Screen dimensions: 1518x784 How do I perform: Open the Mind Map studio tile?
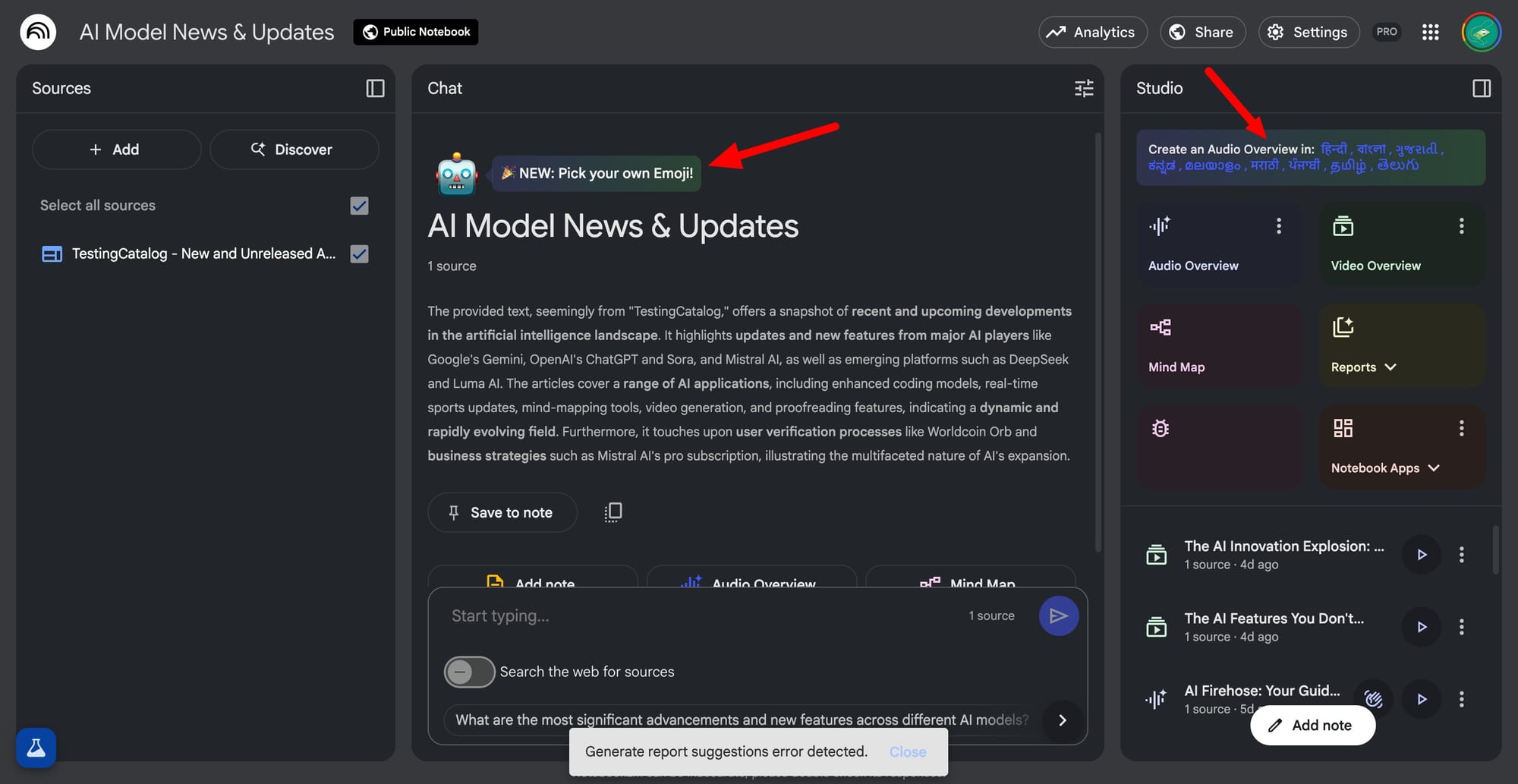pos(1219,345)
